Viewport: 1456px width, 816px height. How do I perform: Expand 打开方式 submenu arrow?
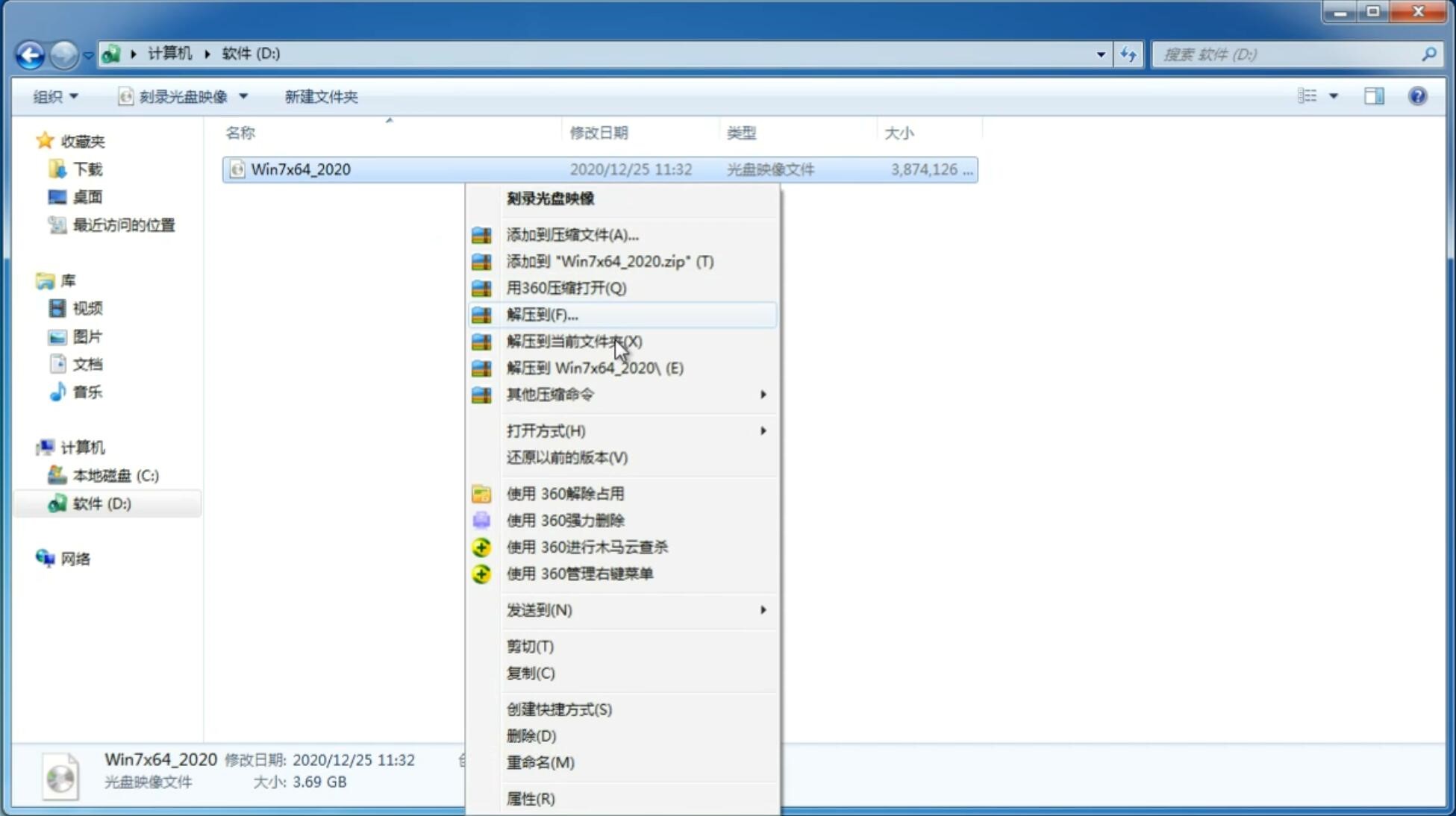763,430
